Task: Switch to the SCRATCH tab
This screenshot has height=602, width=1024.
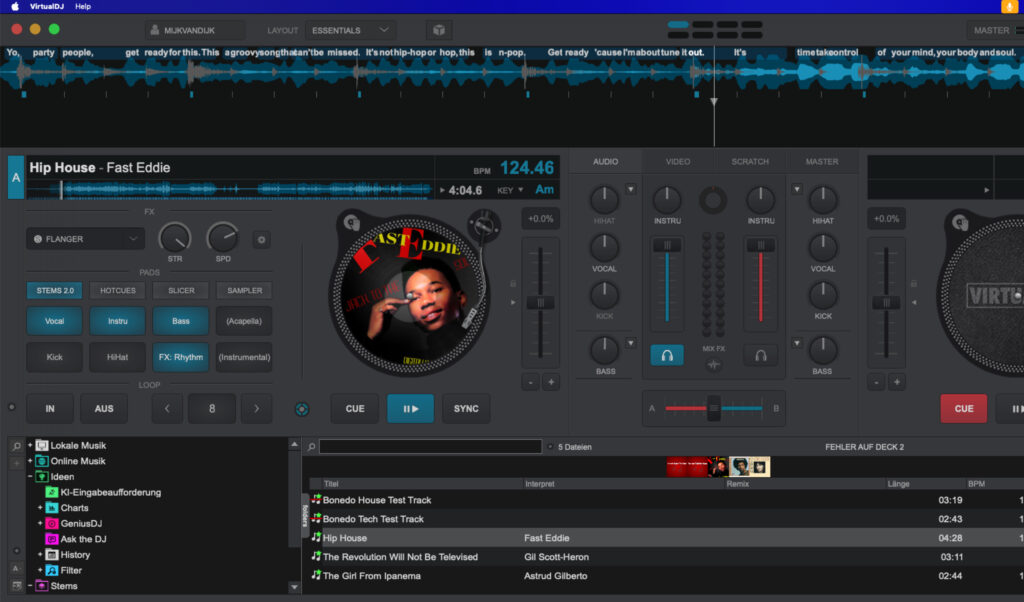Action: [750, 160]
